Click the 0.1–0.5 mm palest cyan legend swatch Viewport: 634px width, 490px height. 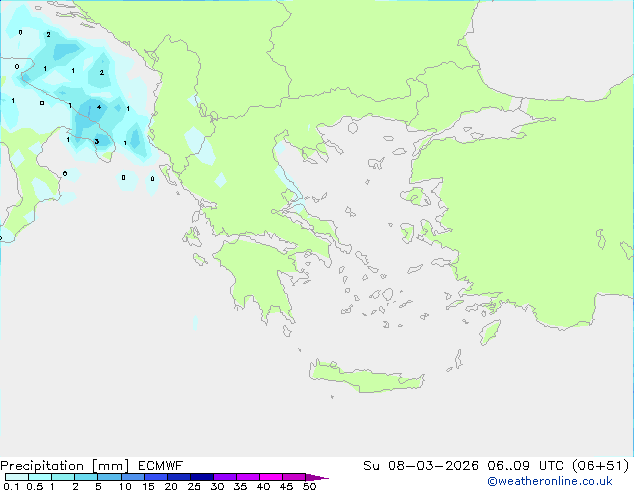click(17, 477)
